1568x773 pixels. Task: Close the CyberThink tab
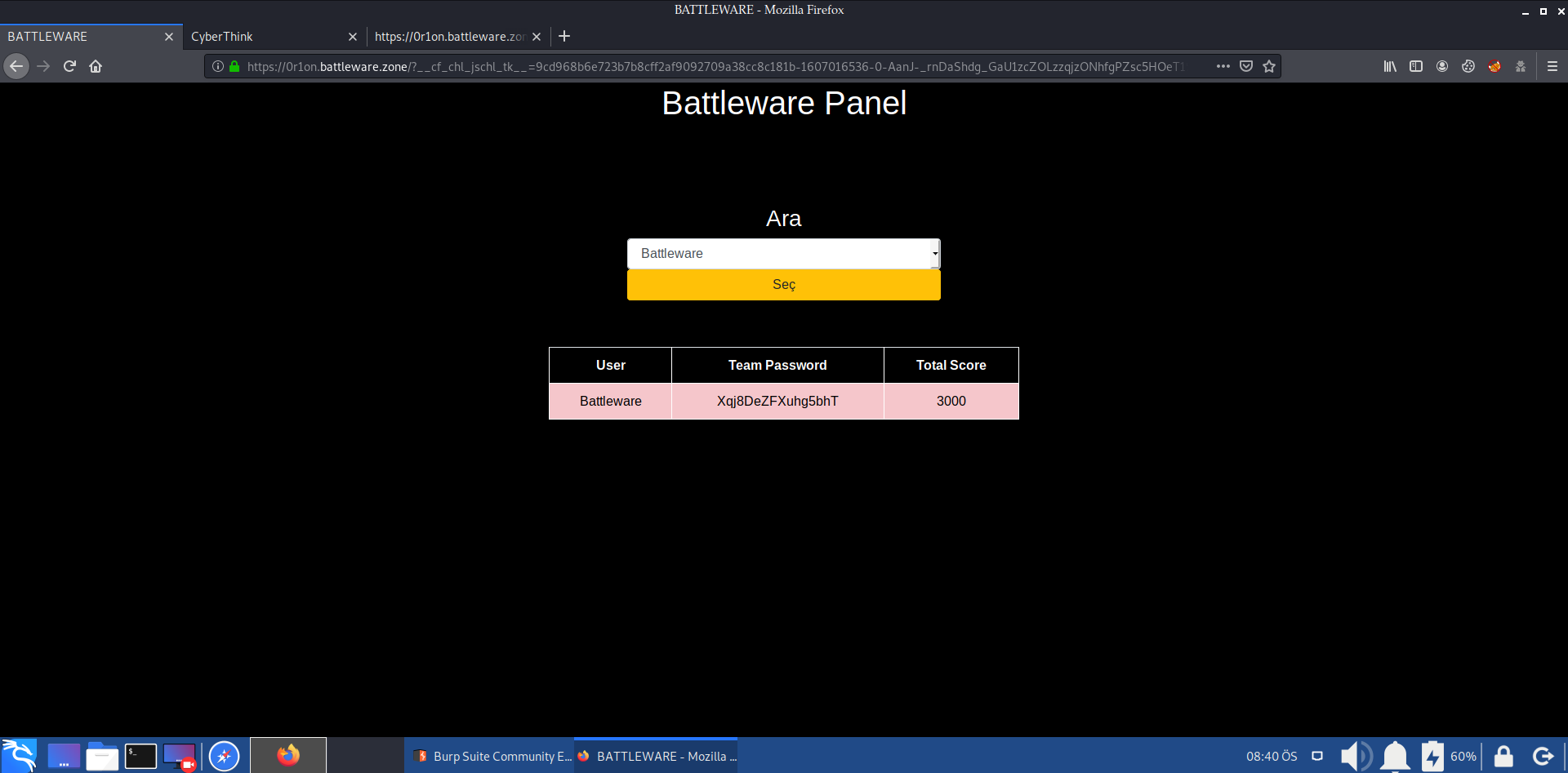353,37
